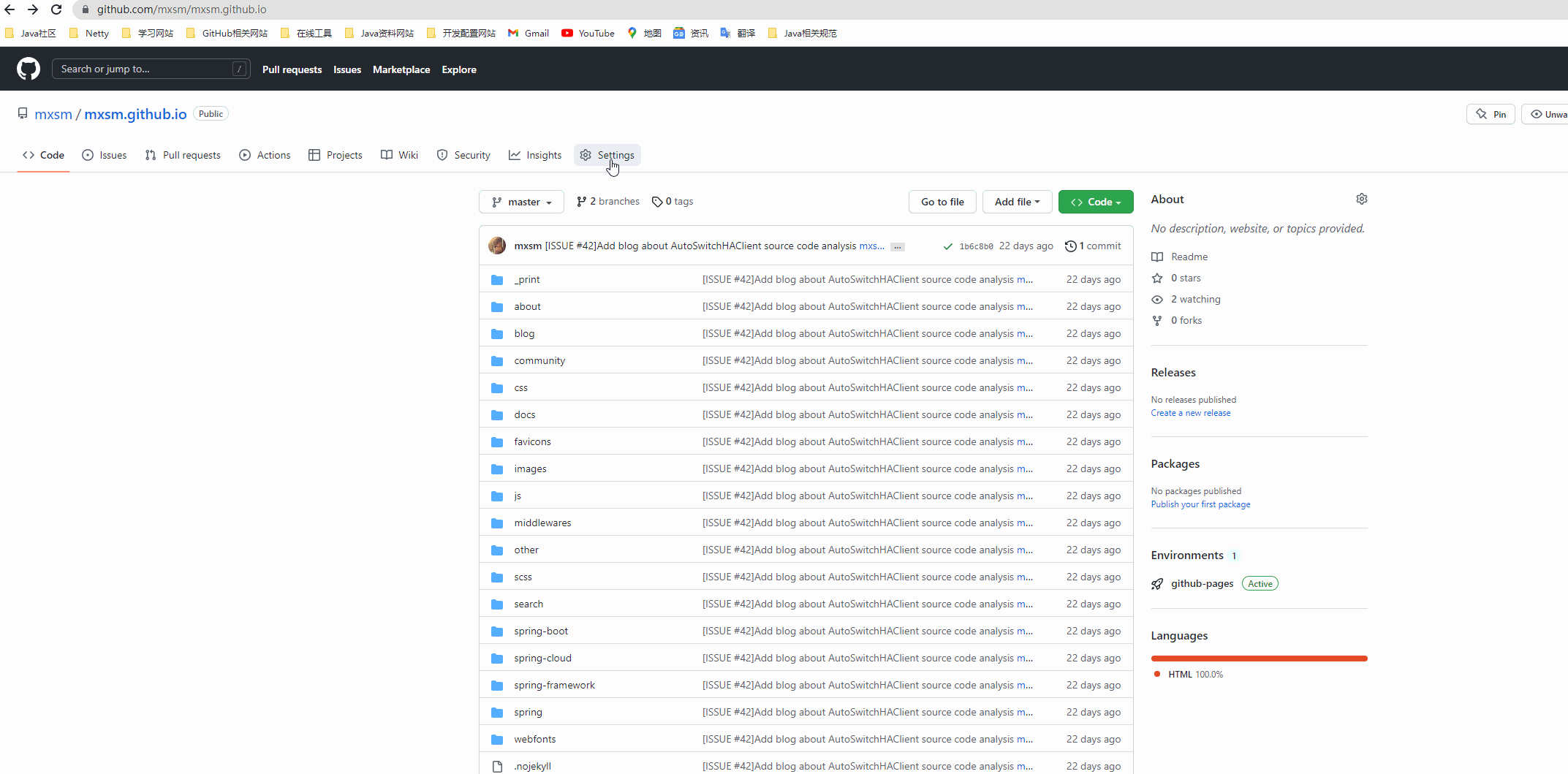This screenshot has height=774, width=1568.
Task: Open repository Security via shield icon
Action: coord(442,155)
